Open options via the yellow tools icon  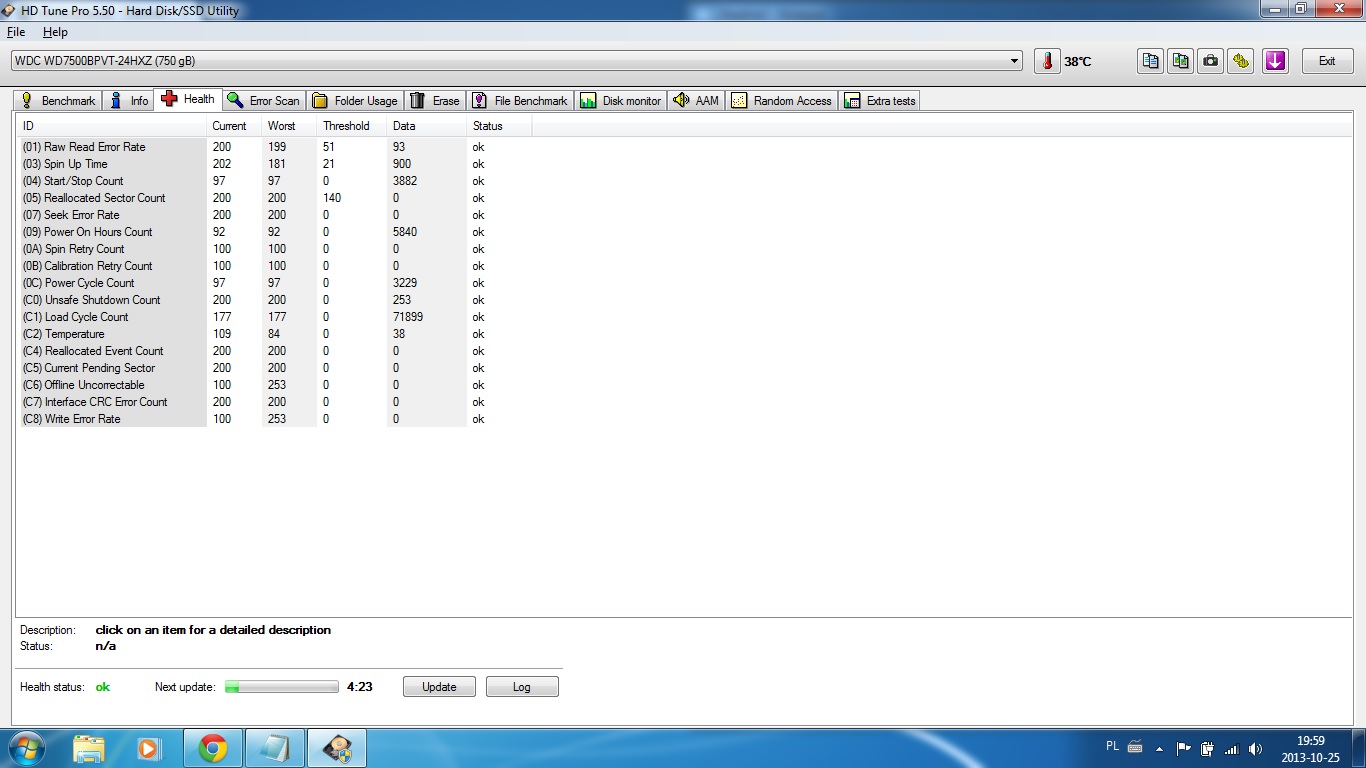pyautogui.click(x=1241, y=61)
